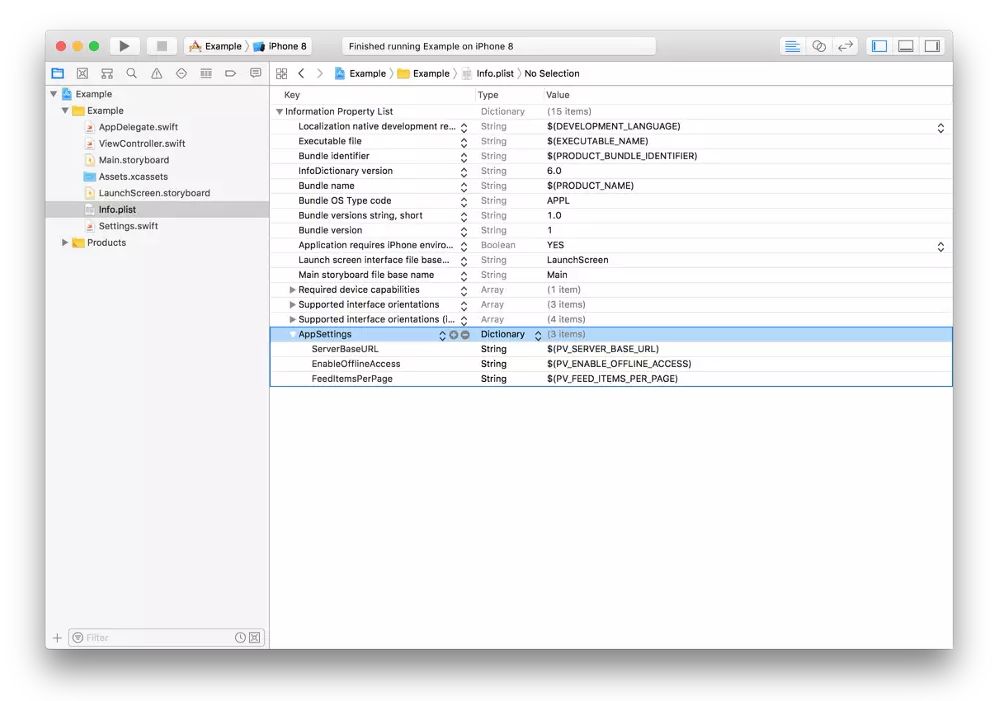The image size is (996, 701).
Task: Open the Find navigator magnifier icon
Action: click(131, 73)
